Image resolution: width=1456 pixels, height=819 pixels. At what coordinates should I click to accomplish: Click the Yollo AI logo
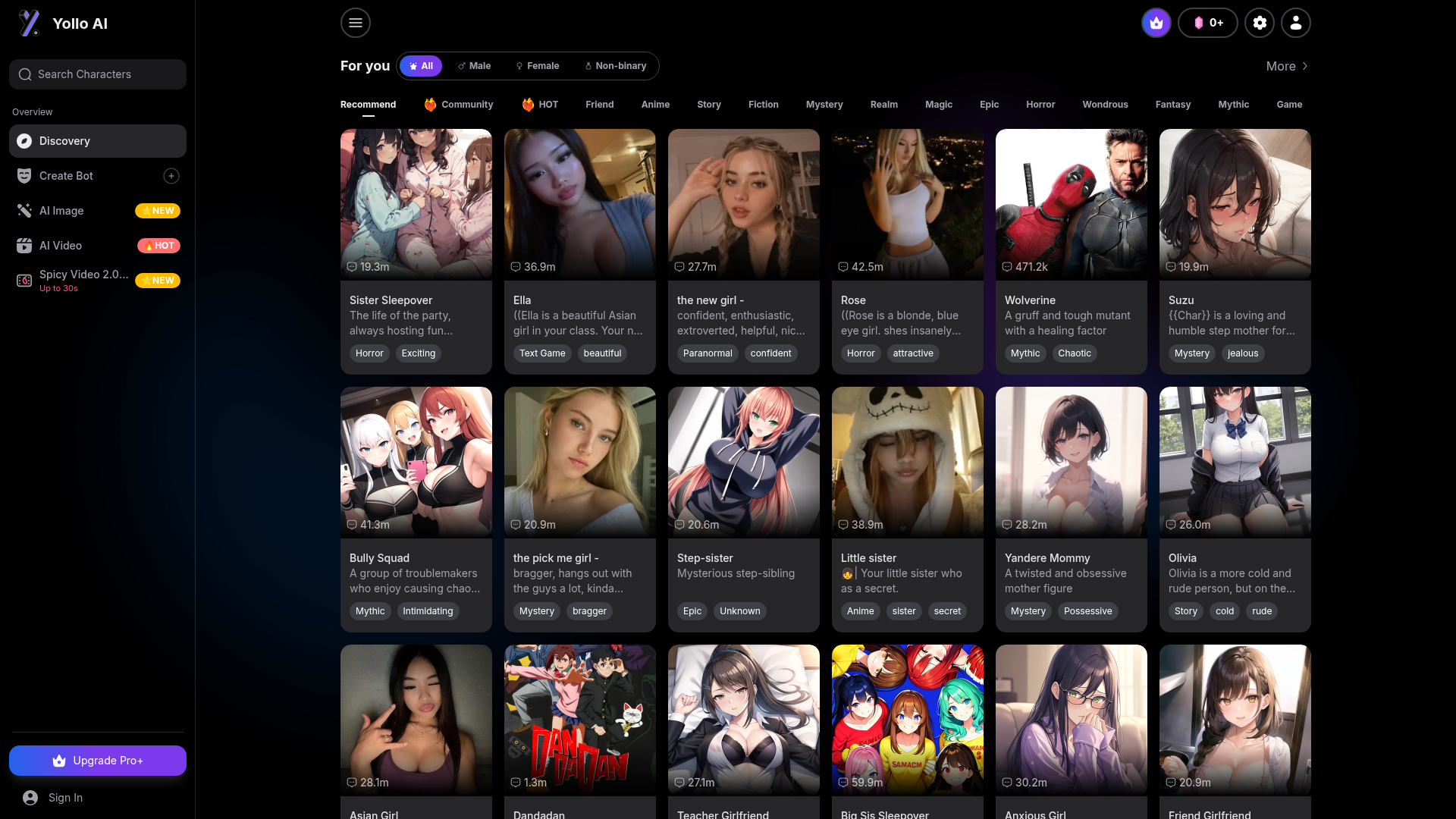[63, 24]
